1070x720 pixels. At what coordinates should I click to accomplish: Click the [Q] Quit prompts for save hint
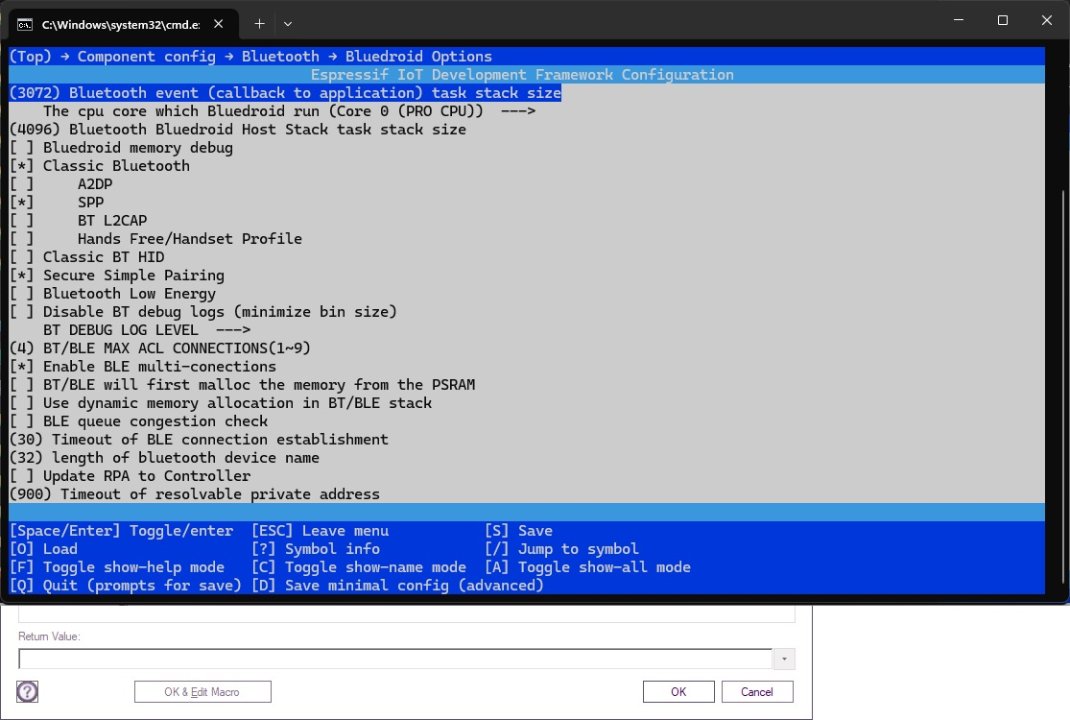click(x=126, y=586)
